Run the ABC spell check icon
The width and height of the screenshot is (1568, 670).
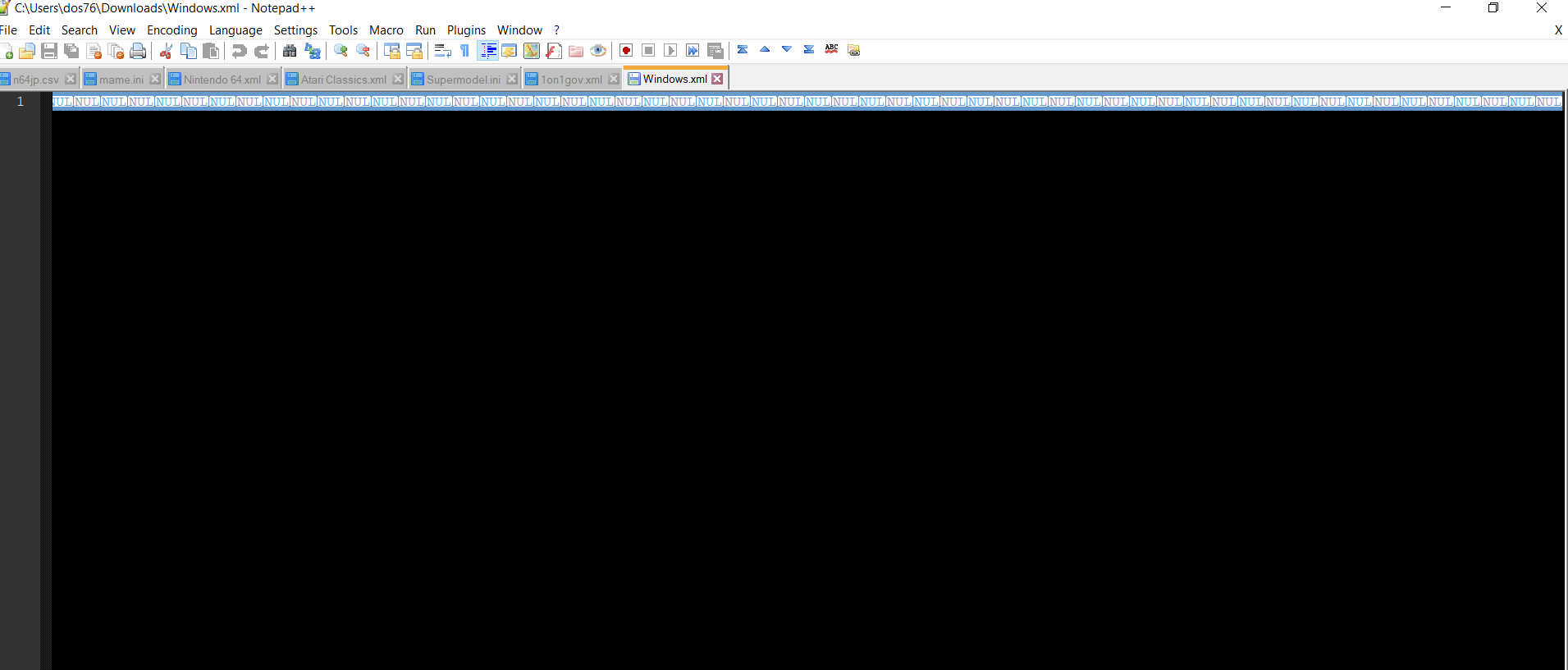point(831,49)
